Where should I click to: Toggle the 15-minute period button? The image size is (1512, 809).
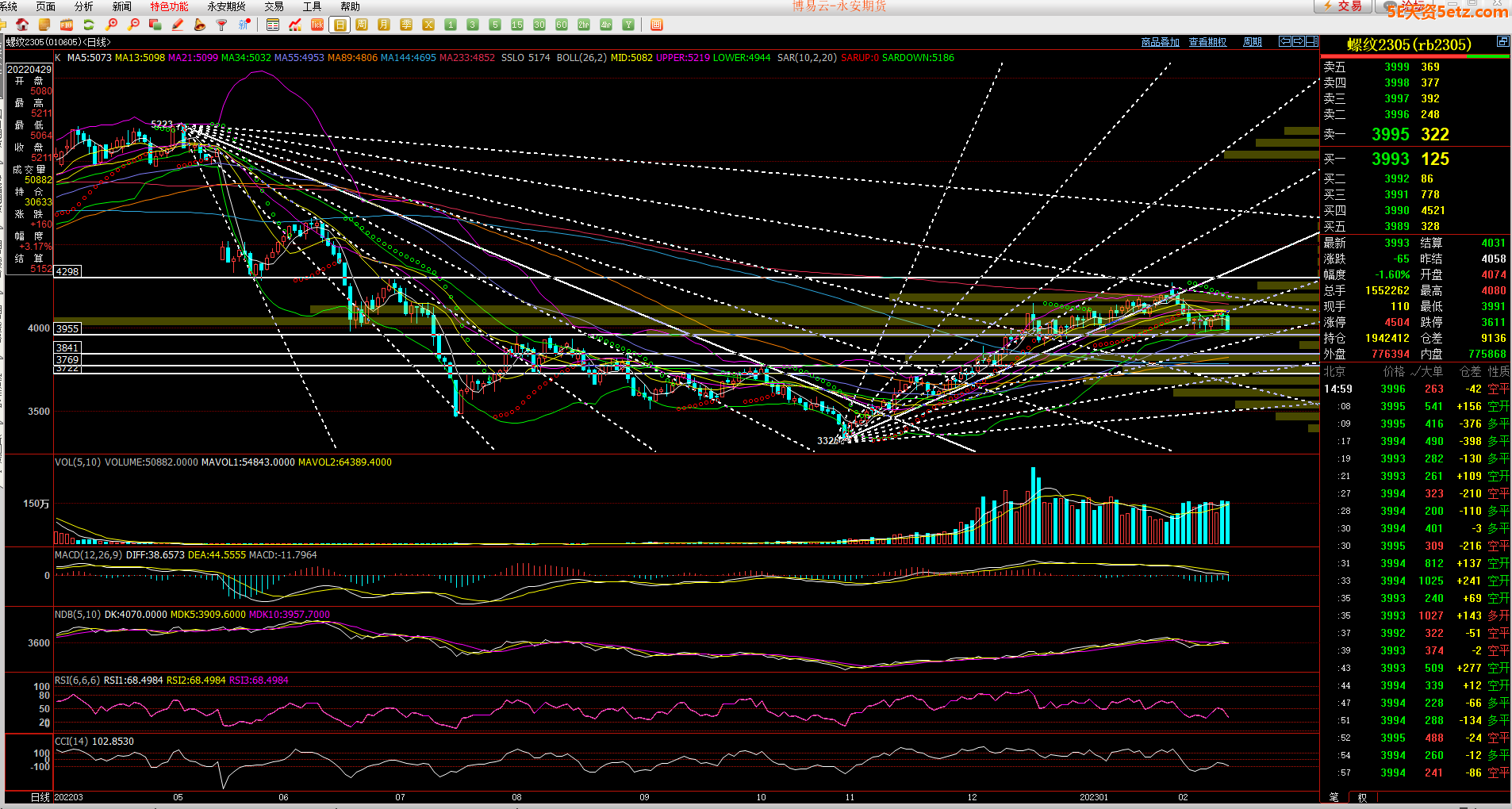click(x=517, y=25)
